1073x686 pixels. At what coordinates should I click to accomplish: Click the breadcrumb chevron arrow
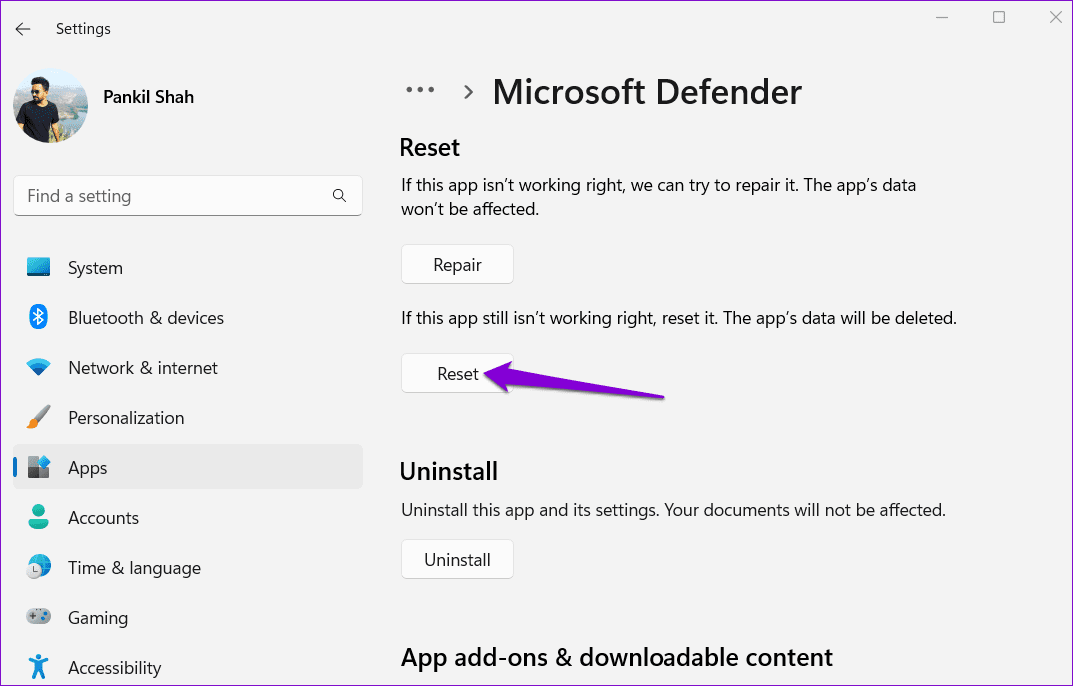[468, 92]
